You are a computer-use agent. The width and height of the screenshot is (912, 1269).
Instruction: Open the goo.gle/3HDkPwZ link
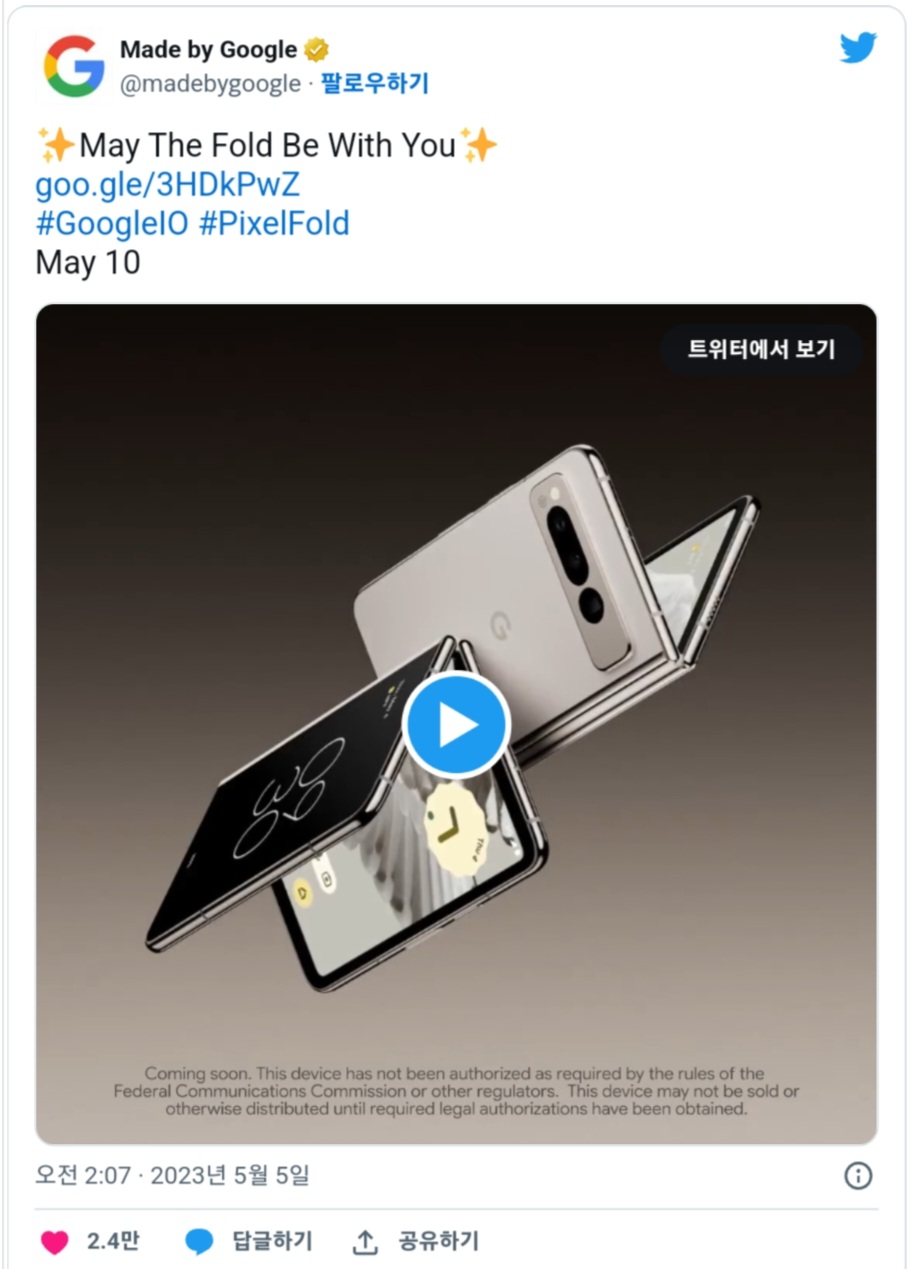(167, 185)
